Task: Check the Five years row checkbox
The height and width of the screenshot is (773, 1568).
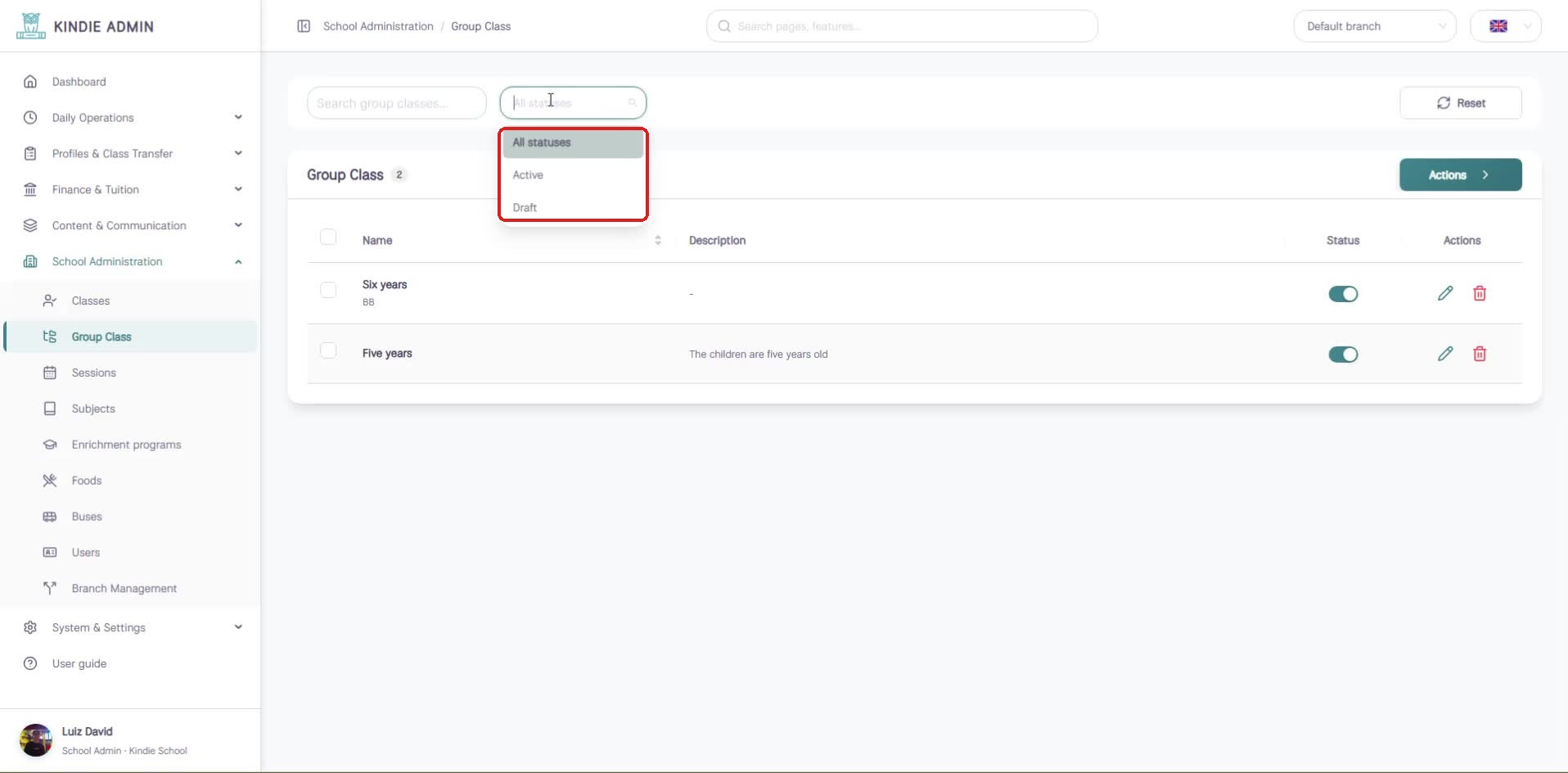Action: (x=328, y=350)
